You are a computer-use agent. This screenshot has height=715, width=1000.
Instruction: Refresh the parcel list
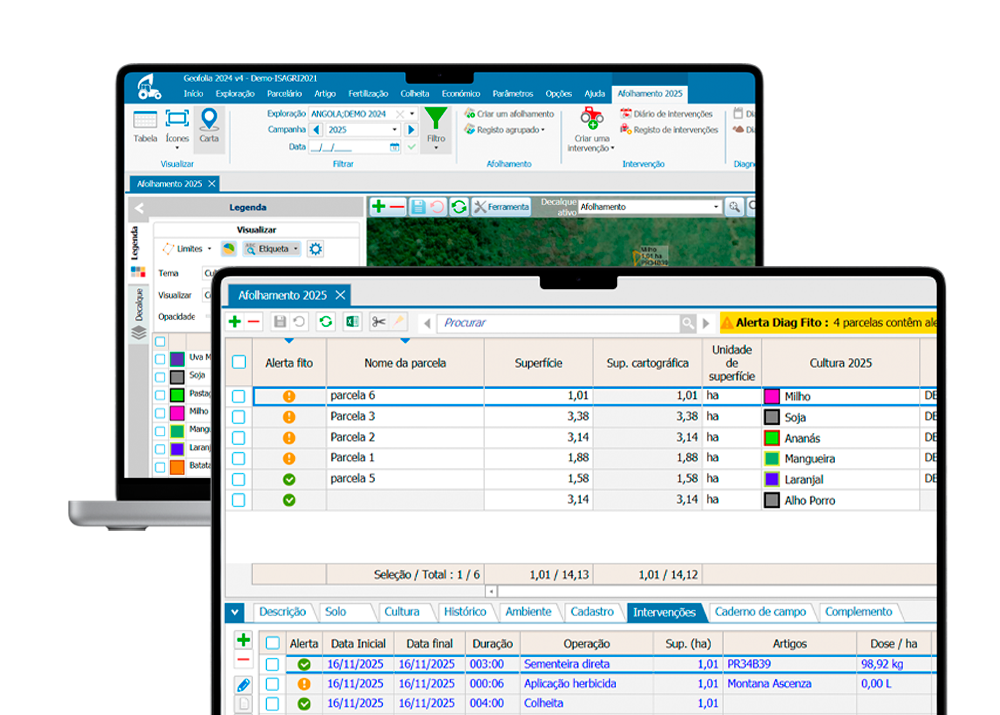[326, 320]
